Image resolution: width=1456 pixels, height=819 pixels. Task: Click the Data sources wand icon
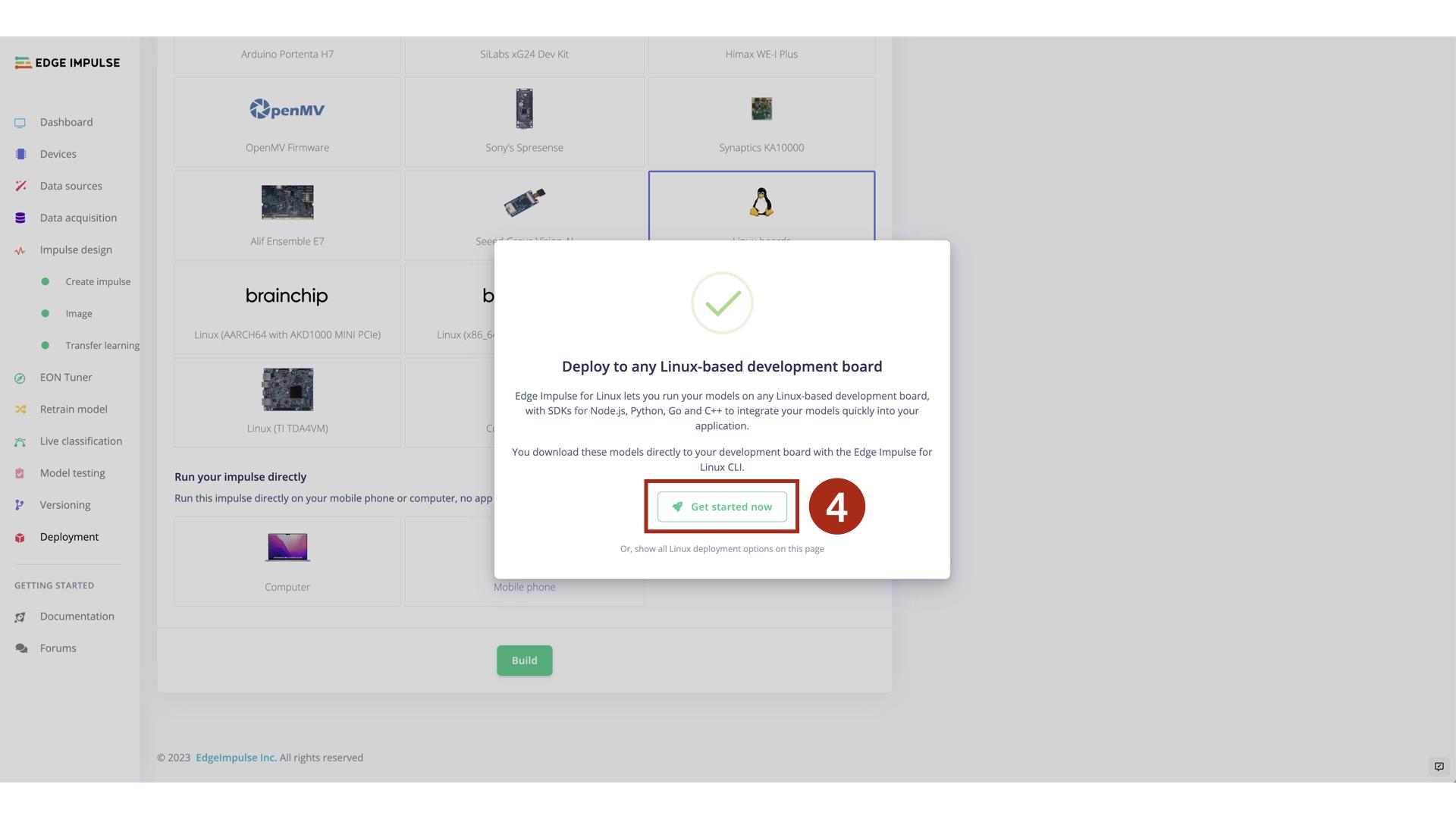click(20, 187)
